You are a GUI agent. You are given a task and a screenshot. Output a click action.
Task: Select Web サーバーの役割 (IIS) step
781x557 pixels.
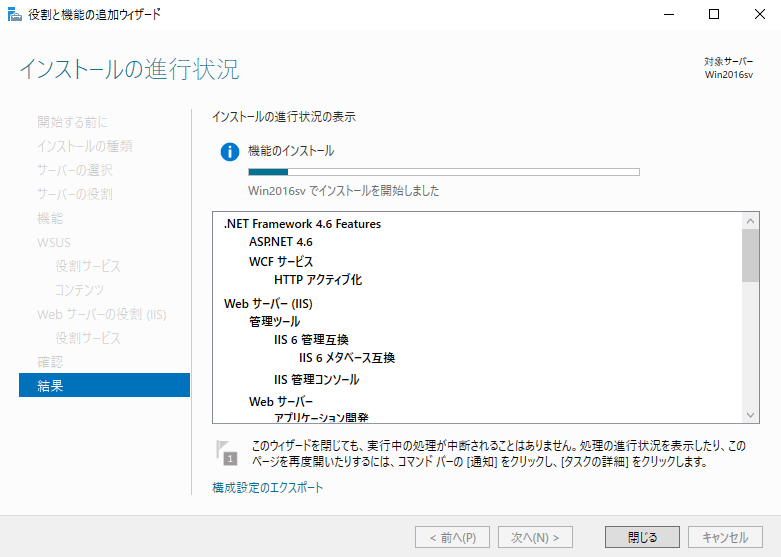click(102, 314)
